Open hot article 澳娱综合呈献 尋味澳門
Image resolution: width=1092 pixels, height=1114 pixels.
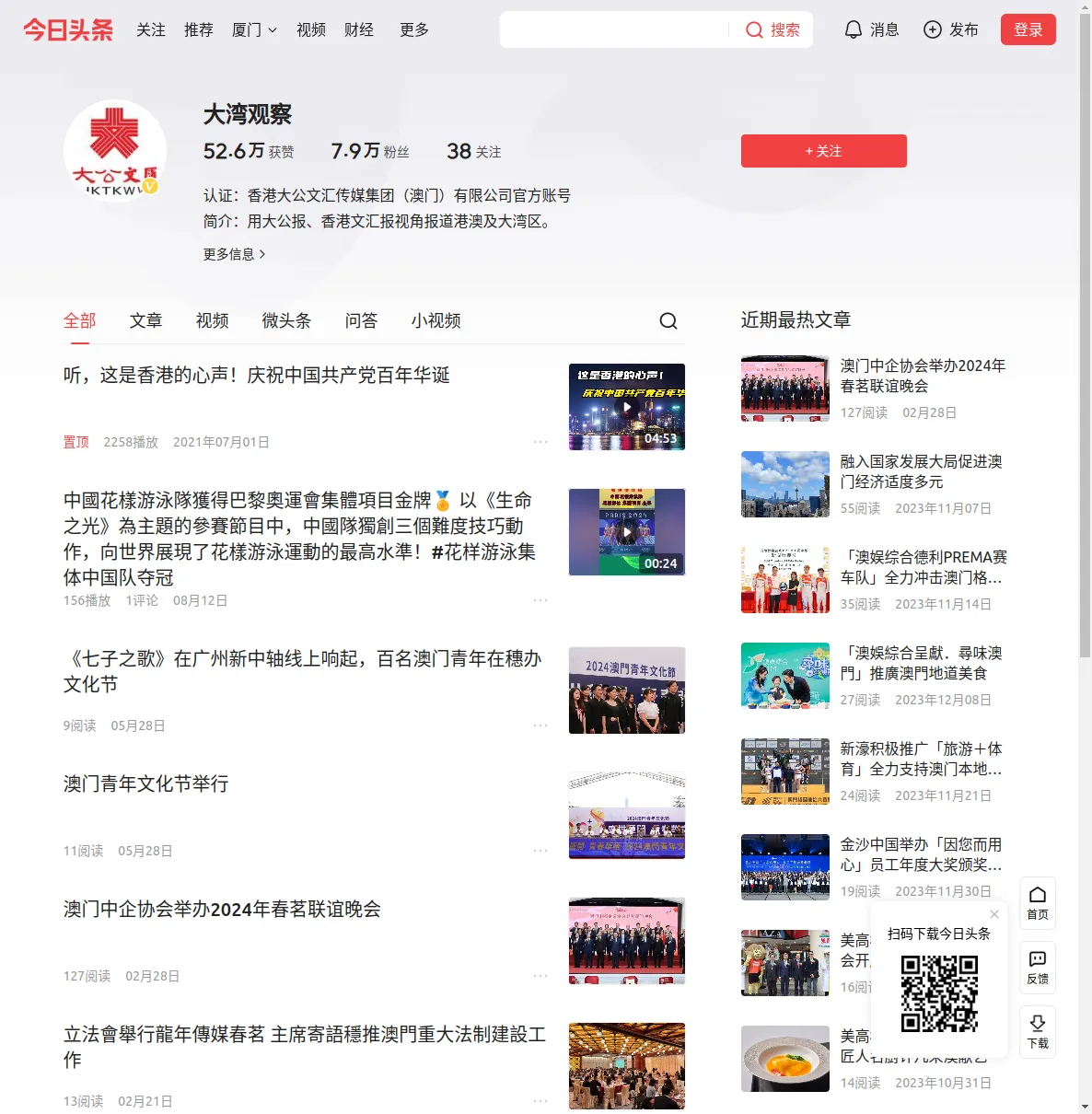pyautogui.click(x=922, y=663)
